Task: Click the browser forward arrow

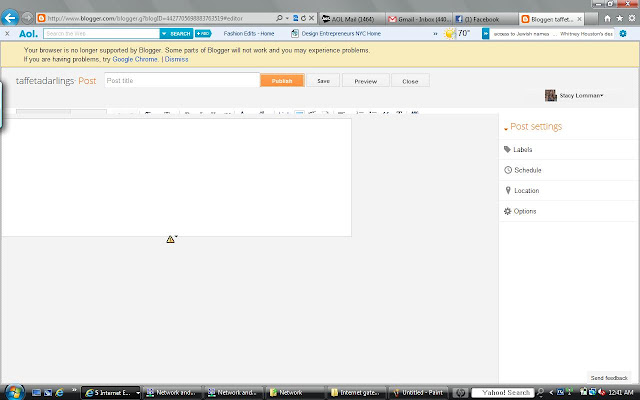Action: pos(27,18)
